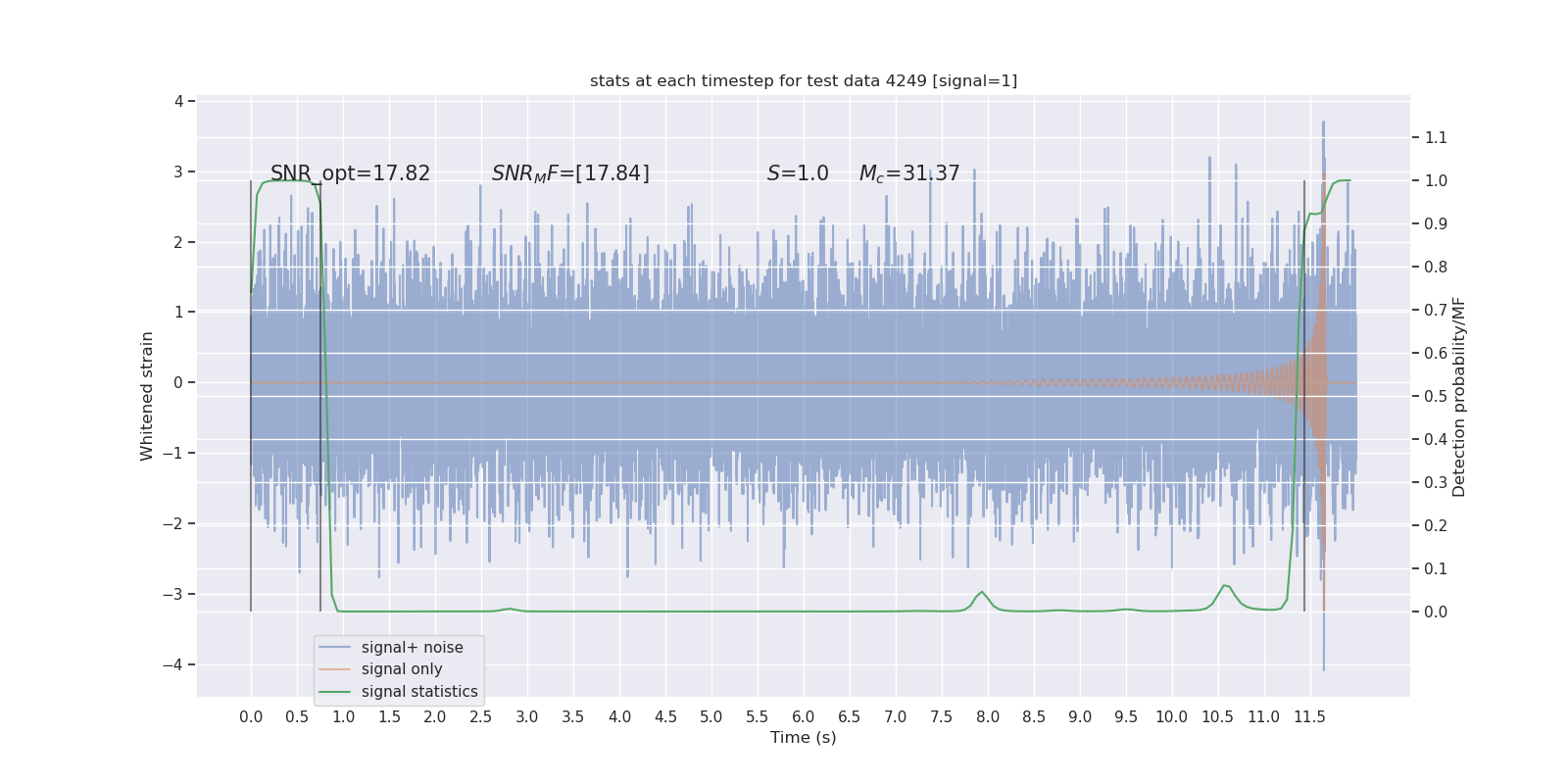1568x784 pixels.
Task: Select the 4.5 time axis tick label
Action: click(x=665, y=716)
